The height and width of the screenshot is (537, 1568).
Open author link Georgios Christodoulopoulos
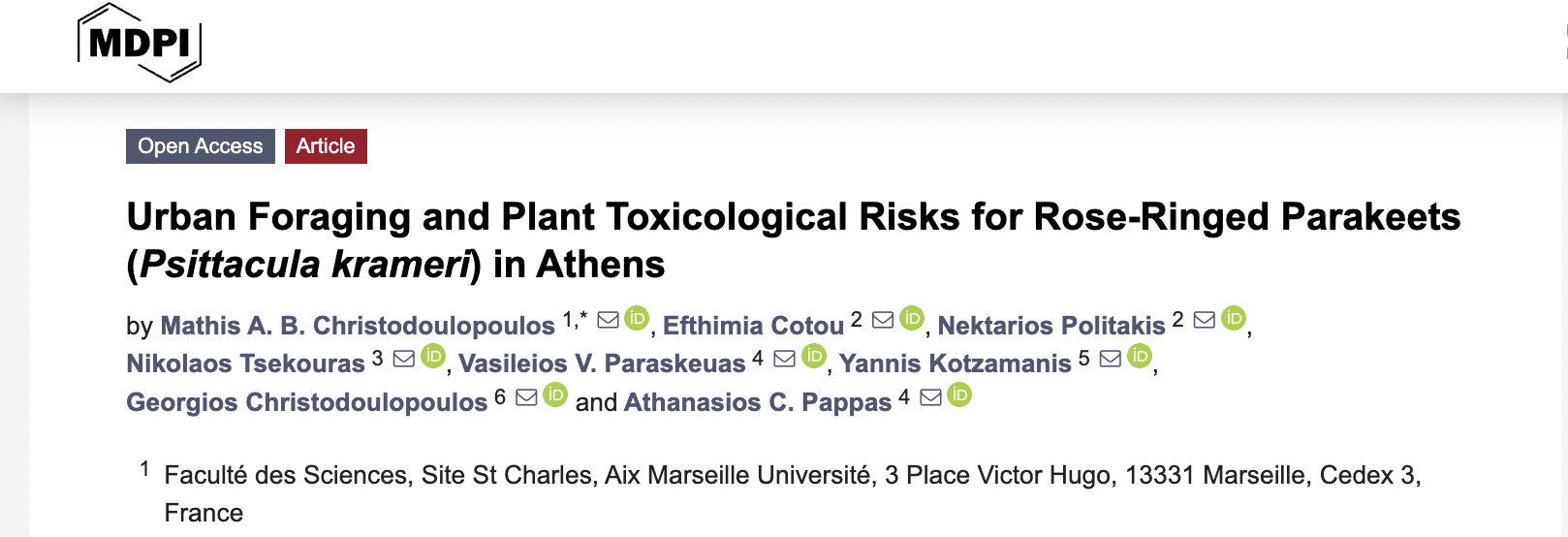coord(306,402)
